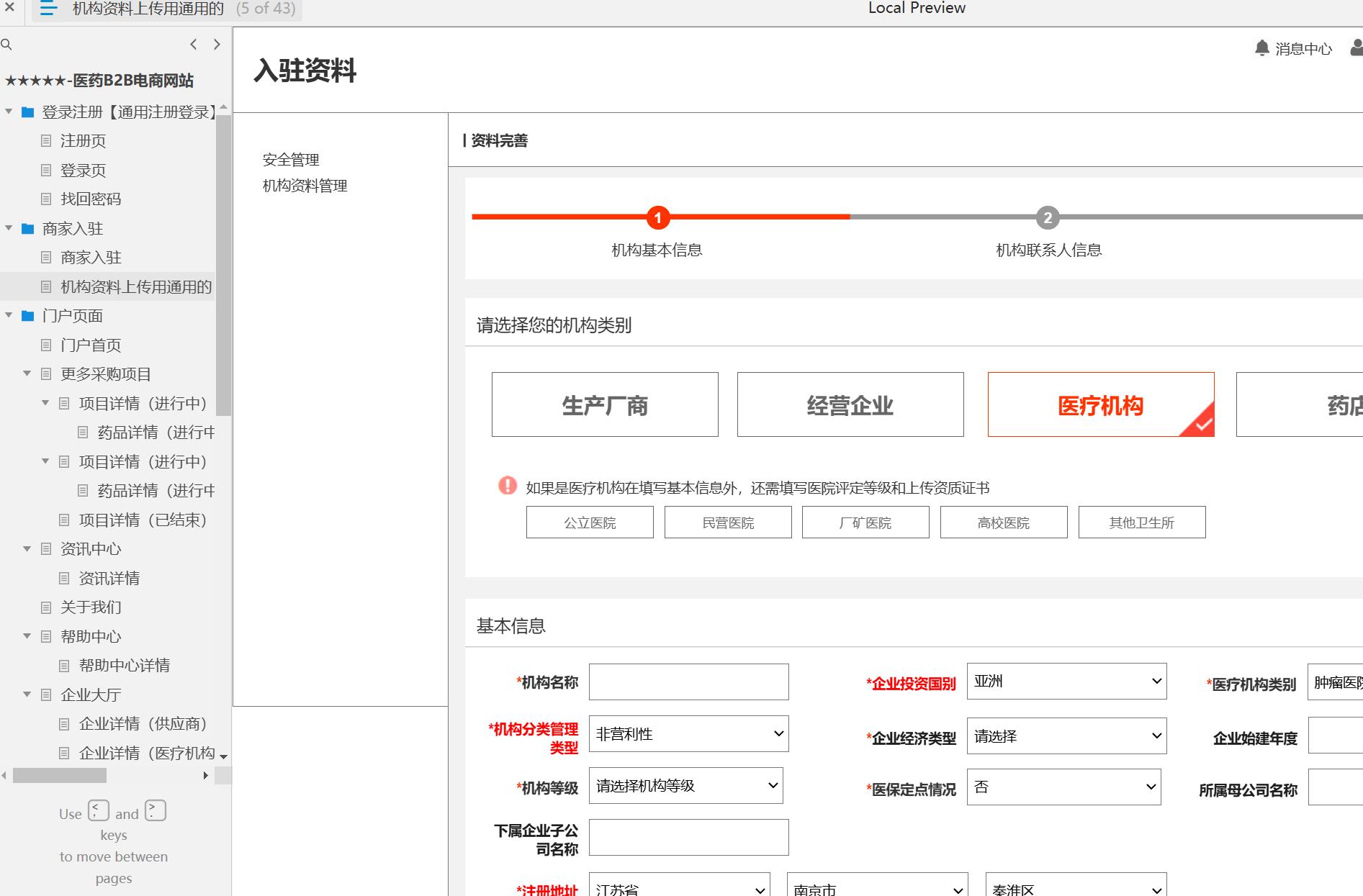Select the 医疗机构 institution type
The height and width of the screenshot is (896, 1363).
point(1101,404)
